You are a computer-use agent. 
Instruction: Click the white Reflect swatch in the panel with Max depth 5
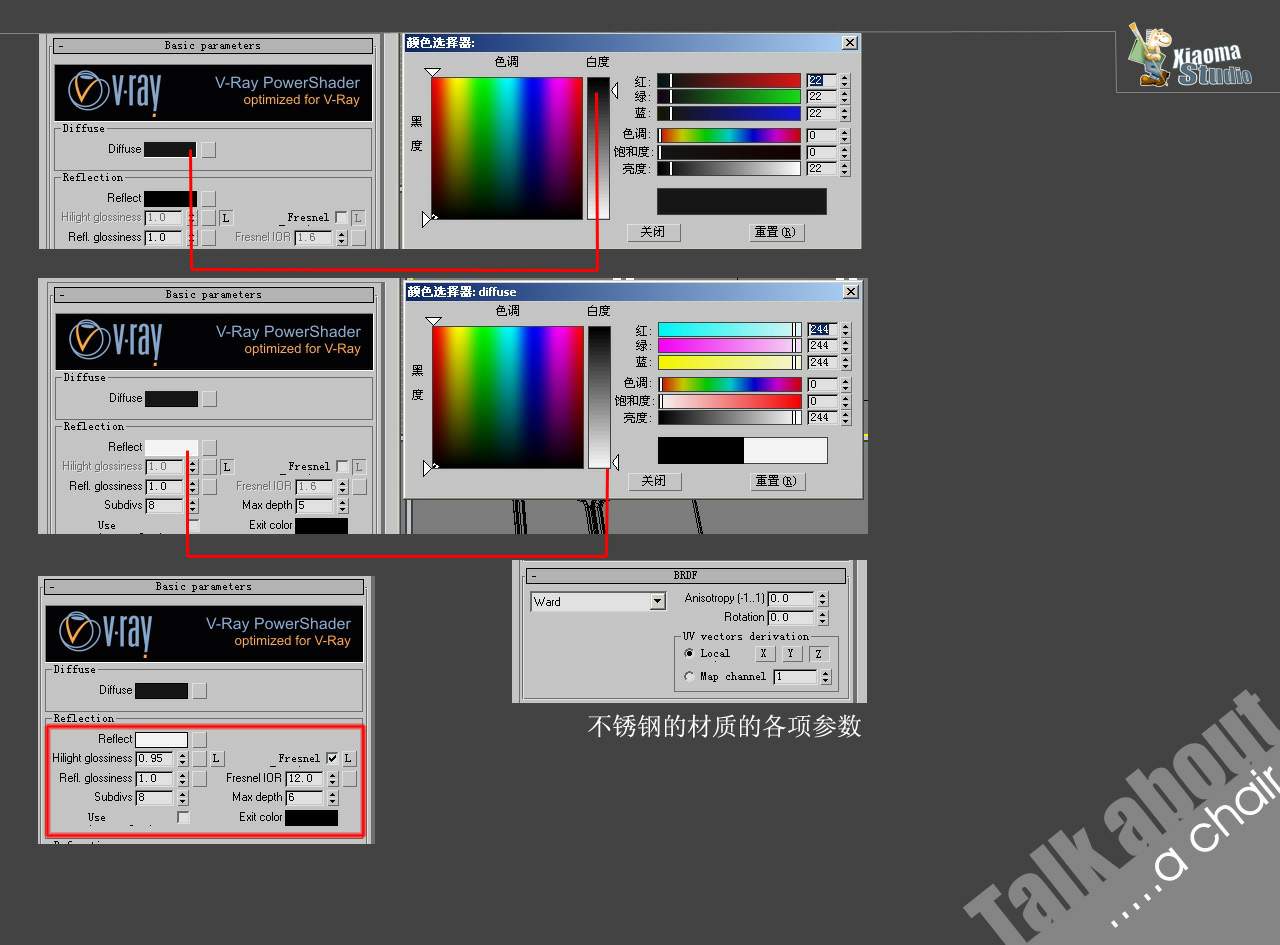click(171, 447)
